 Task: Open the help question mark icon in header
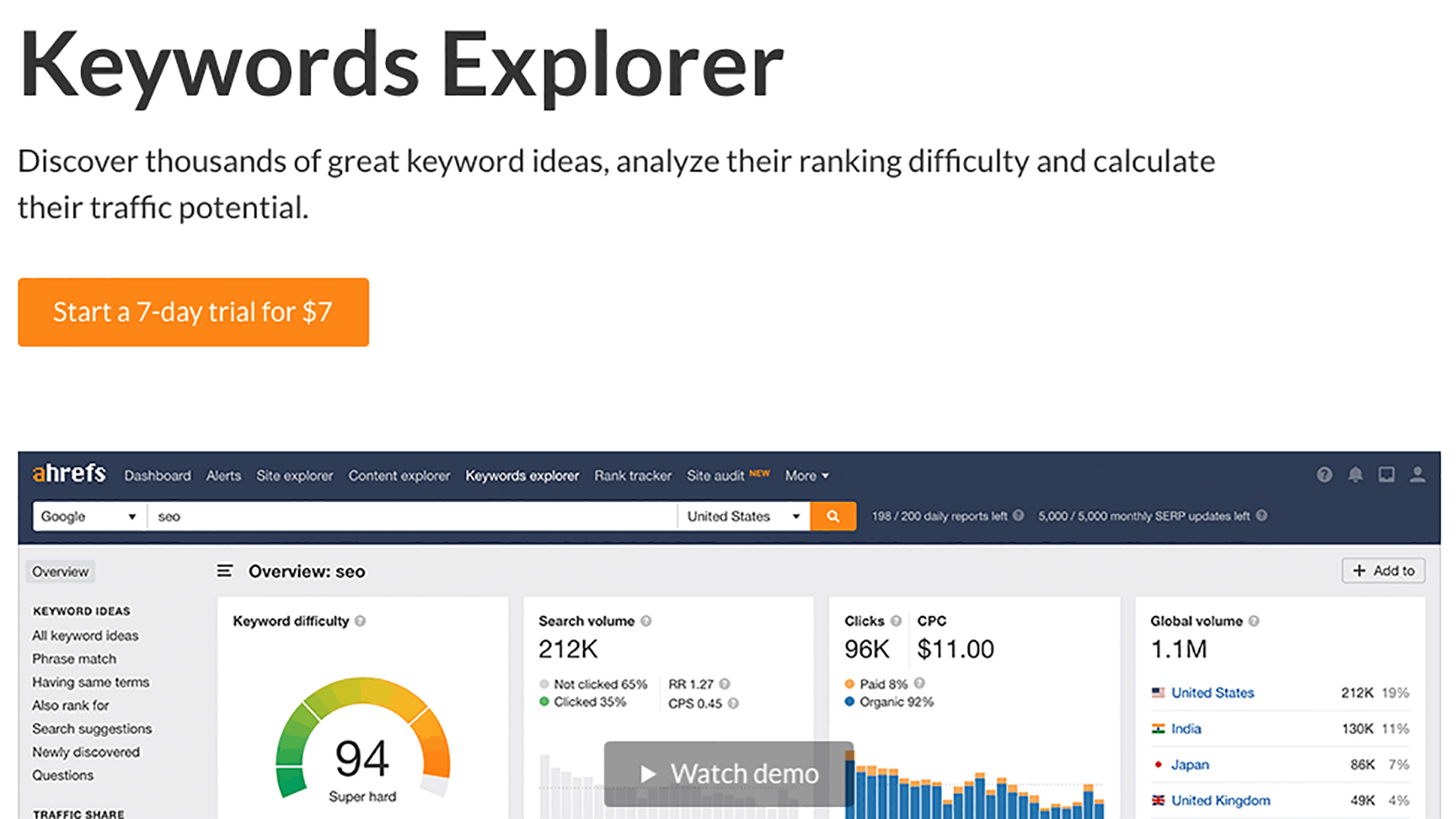(x=1324, y=475)
